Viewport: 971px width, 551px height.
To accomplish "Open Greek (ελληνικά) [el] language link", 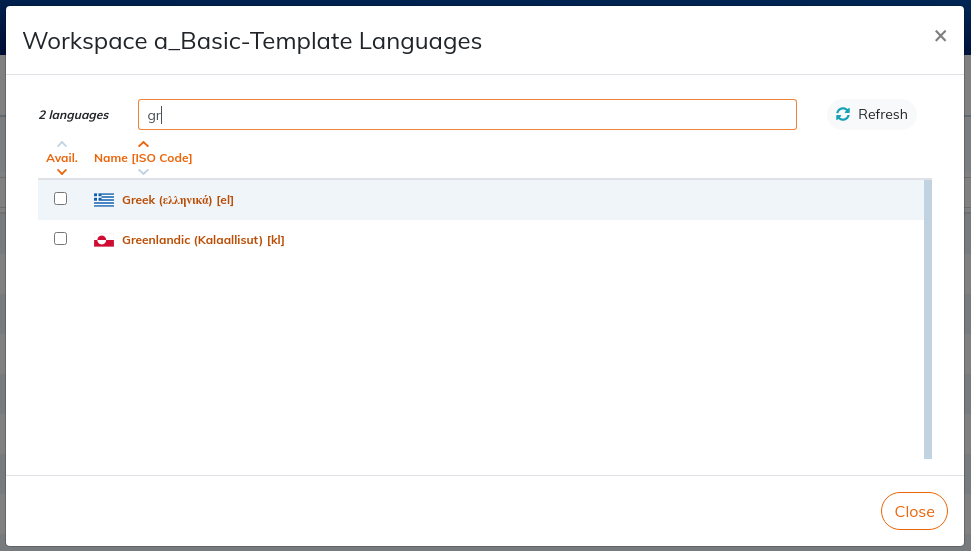I will pos(178,200).
